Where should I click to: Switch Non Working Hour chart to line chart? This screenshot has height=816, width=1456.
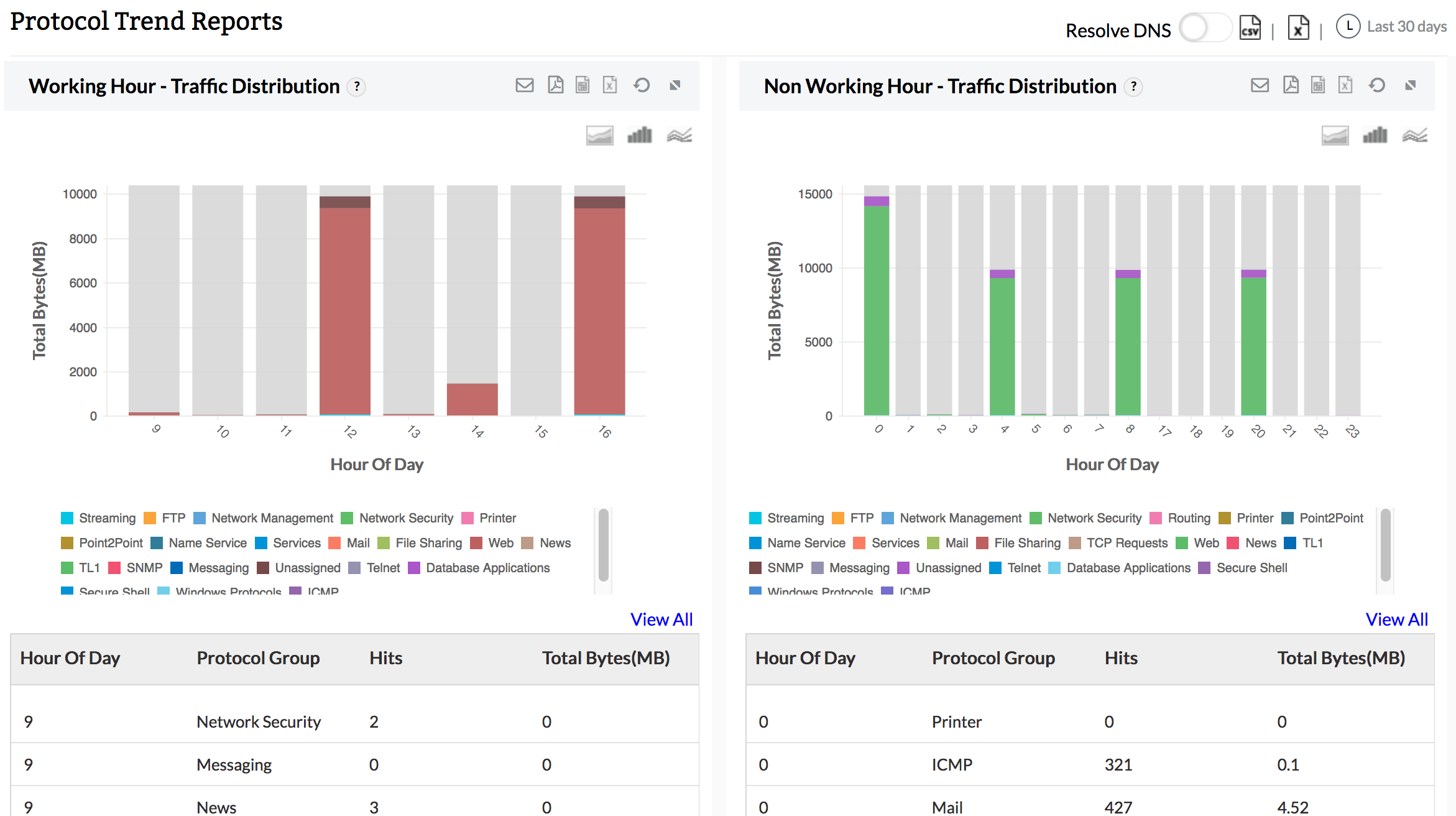[1414, 135]
